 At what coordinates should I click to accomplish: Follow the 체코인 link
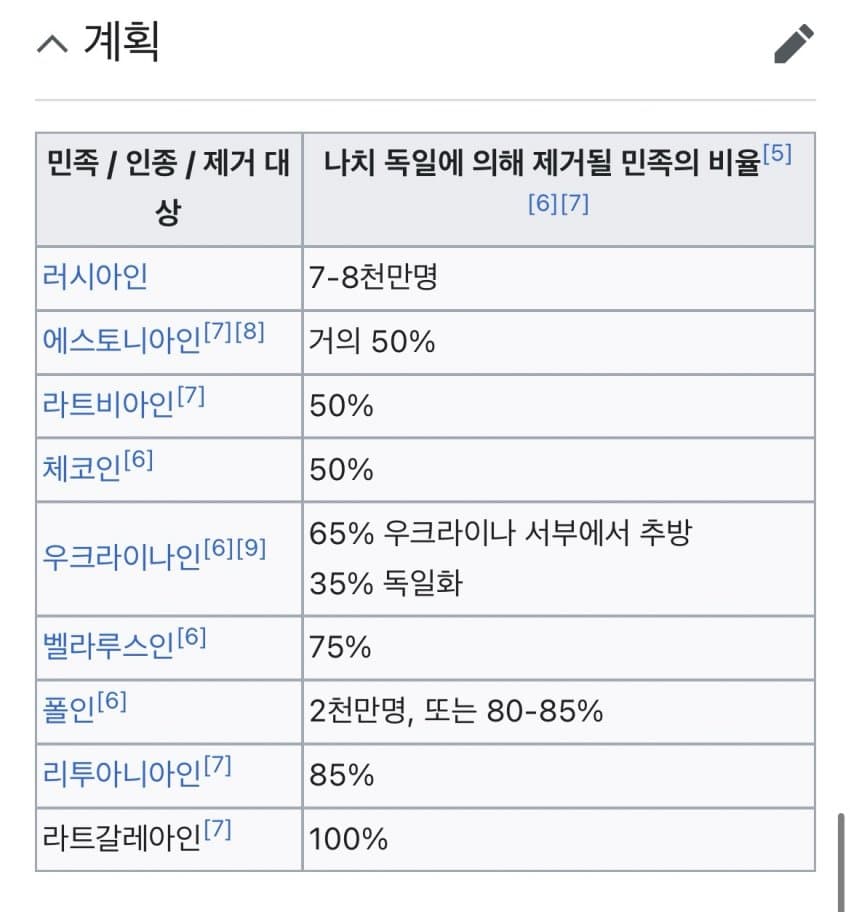click(82, 468)
